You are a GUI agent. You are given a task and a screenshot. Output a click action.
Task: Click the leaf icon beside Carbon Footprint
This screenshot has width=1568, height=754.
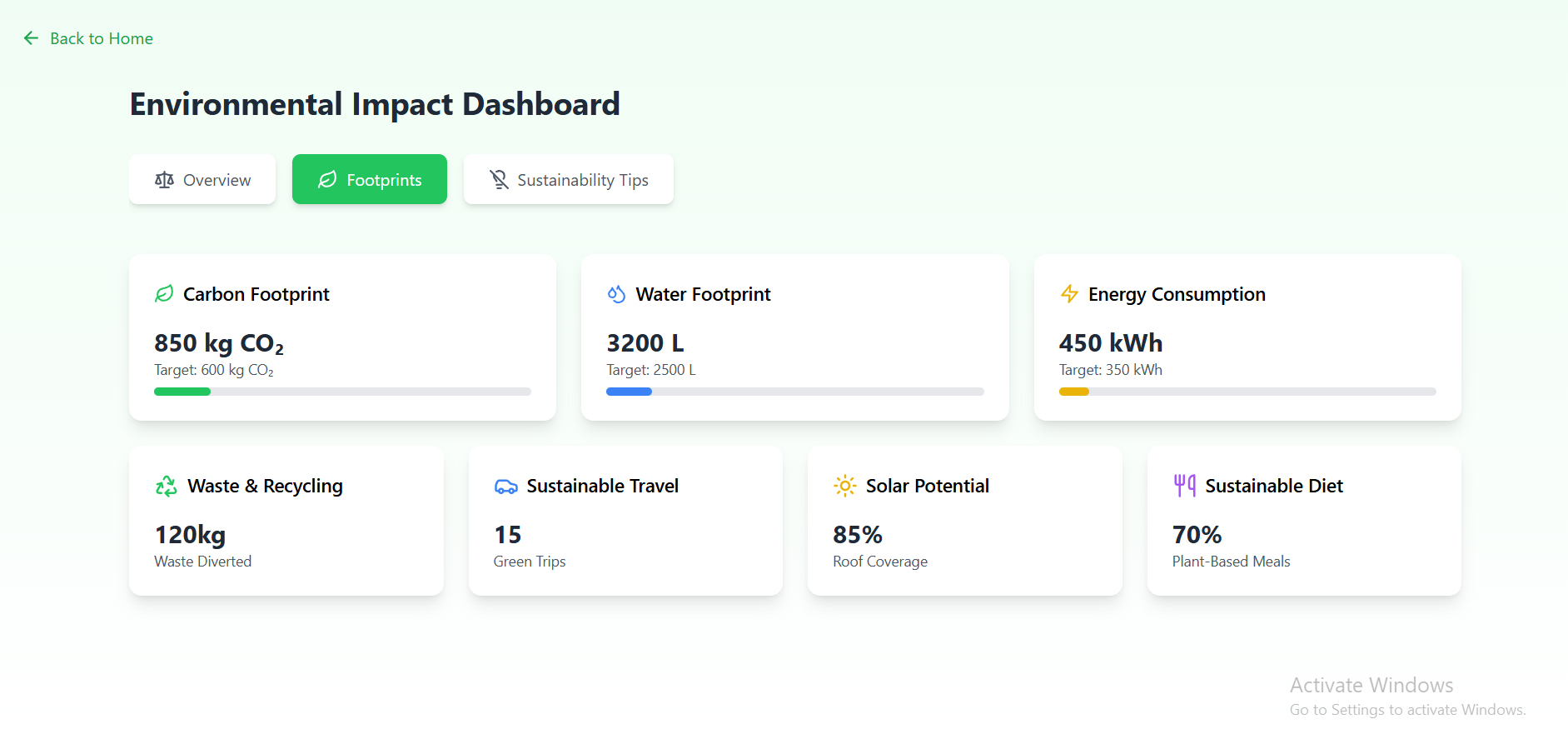click(x=164, y=294)
